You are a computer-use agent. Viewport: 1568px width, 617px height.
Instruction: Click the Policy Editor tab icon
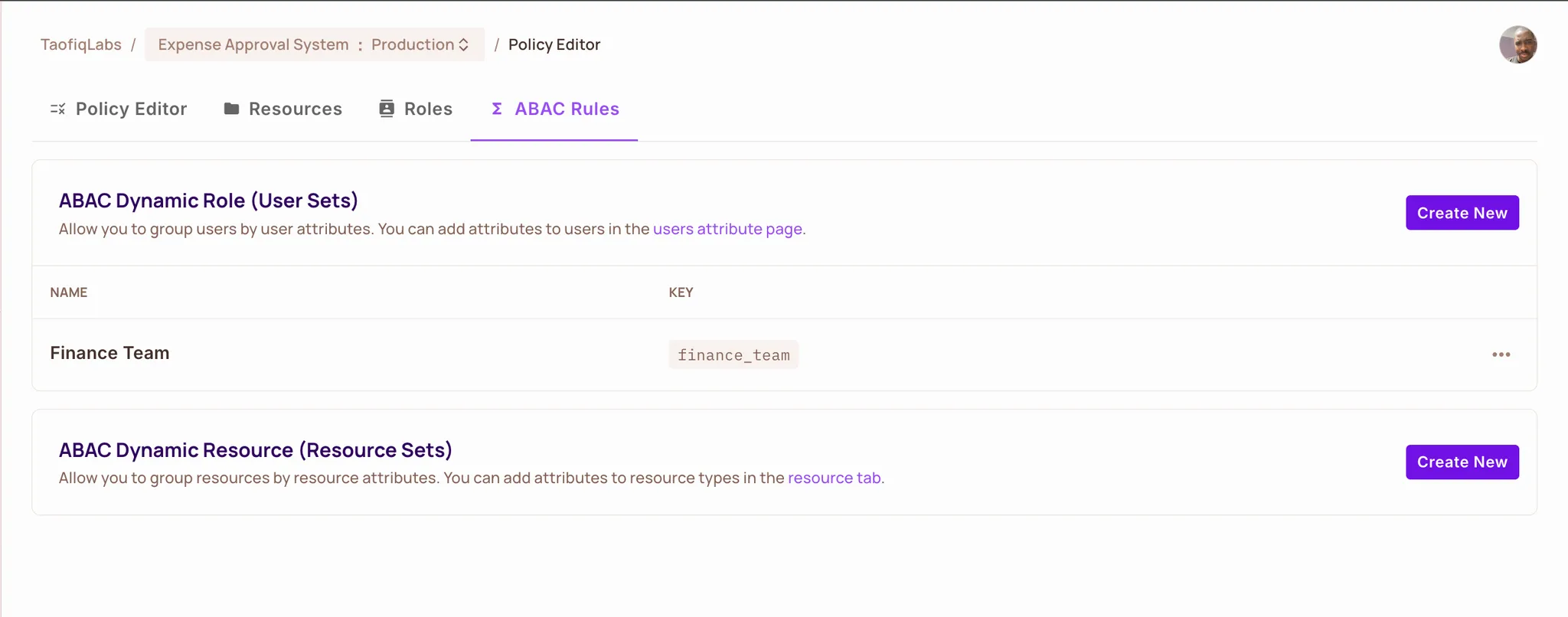click(x=58, y=109)
